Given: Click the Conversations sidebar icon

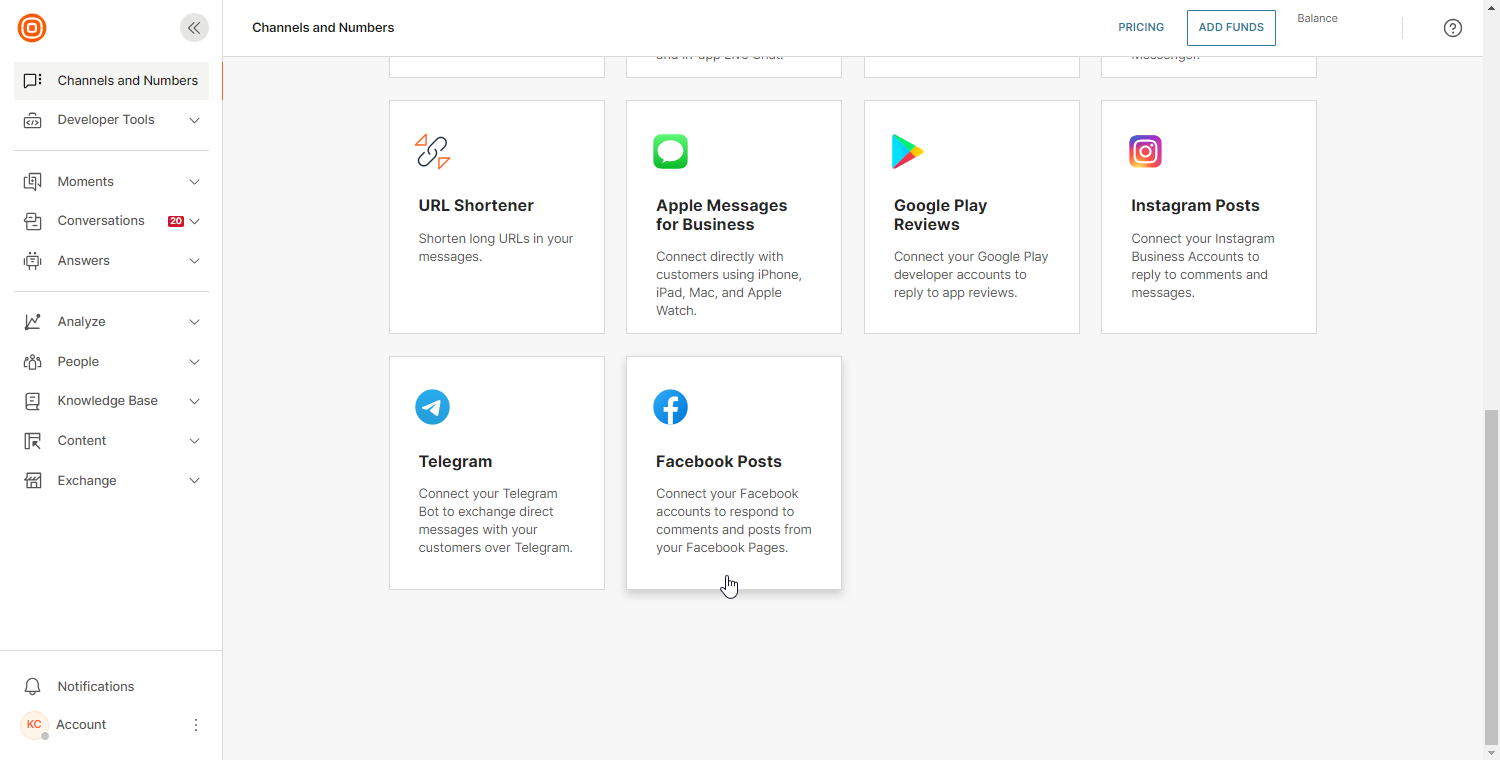Looking at the screenshot, I should pos(32,221).
